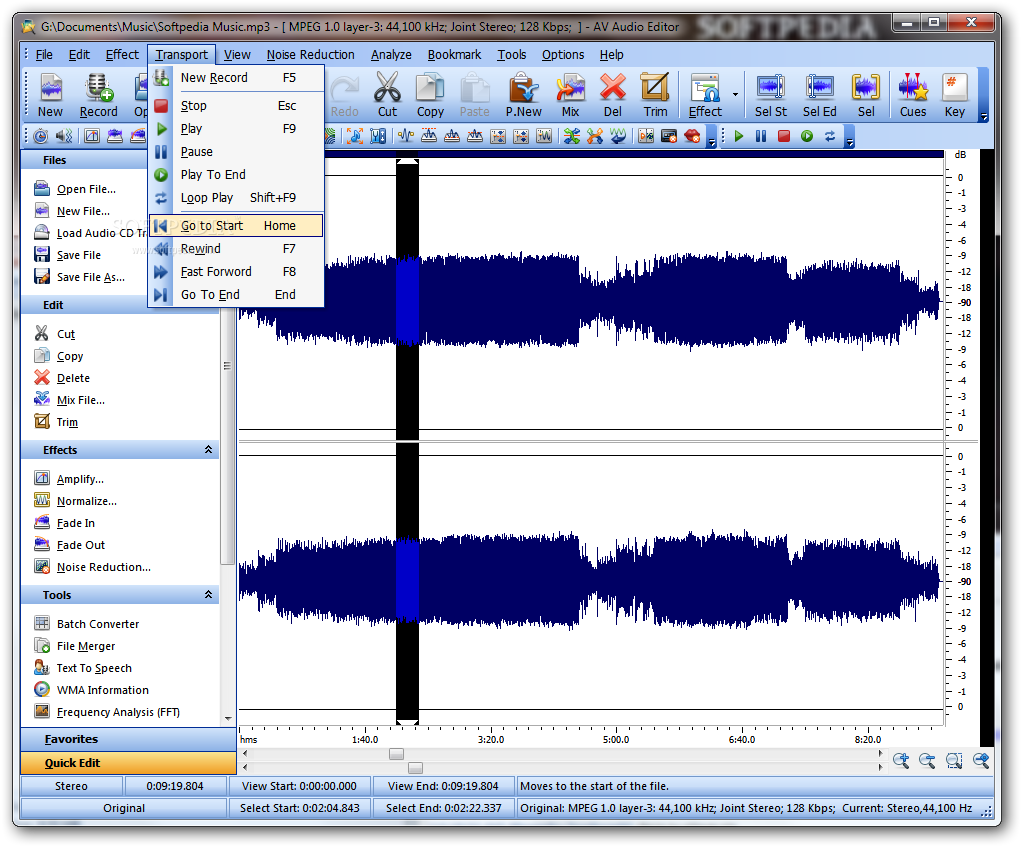This screenshot has height=847, width=1022.
Task: Click the Sel Ed select-to-end button
Action: 819,95
